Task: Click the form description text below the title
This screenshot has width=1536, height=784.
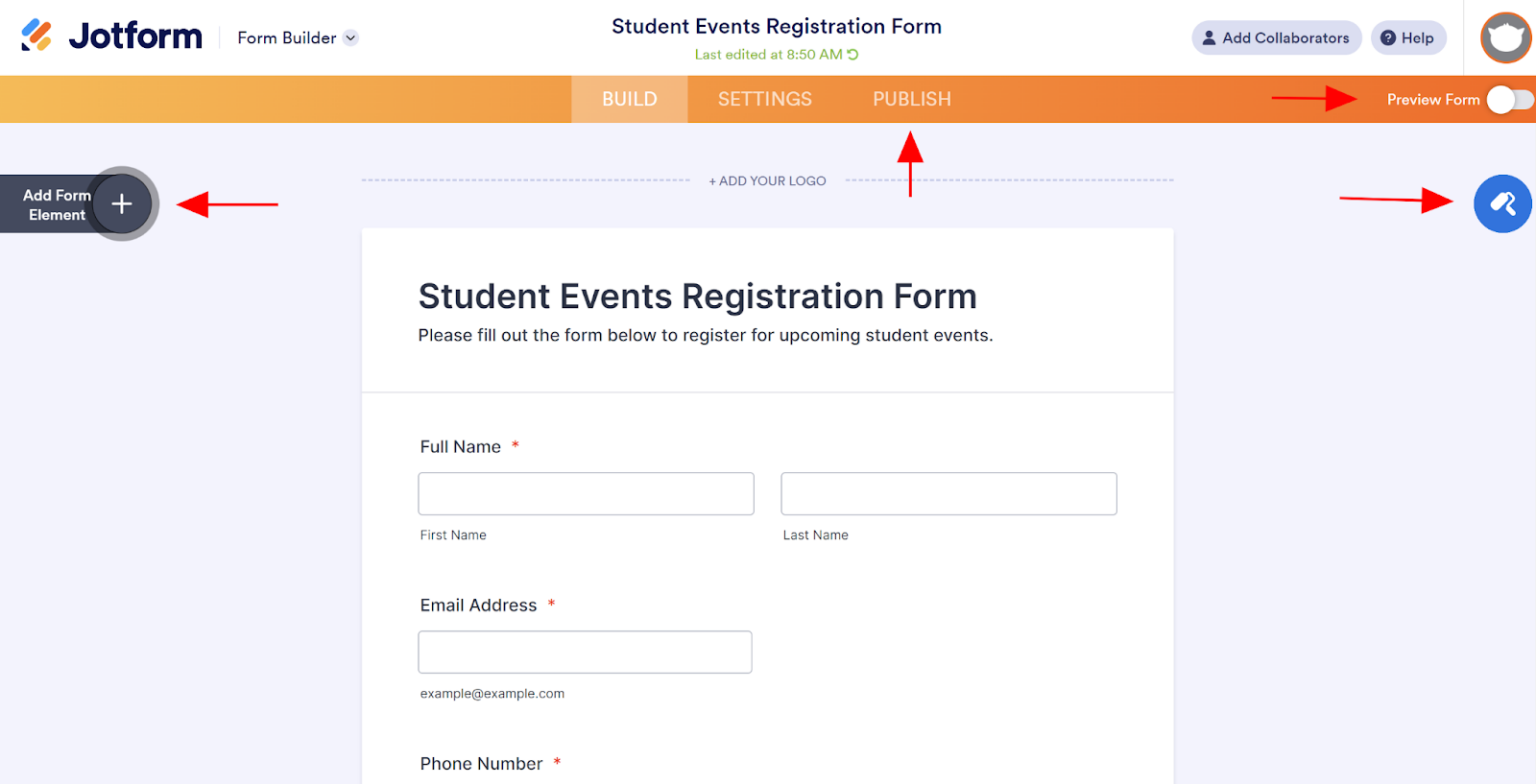Action: (705, 335)
